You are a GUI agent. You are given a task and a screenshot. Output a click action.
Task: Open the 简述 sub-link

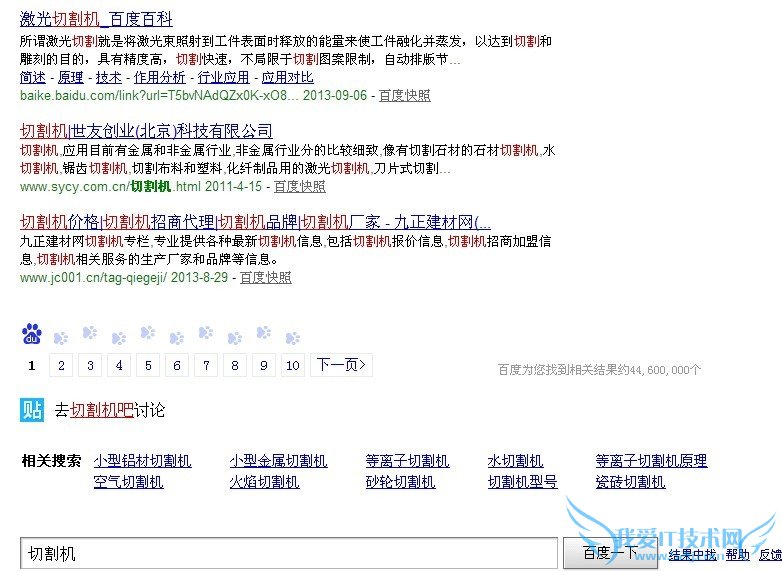33,77
